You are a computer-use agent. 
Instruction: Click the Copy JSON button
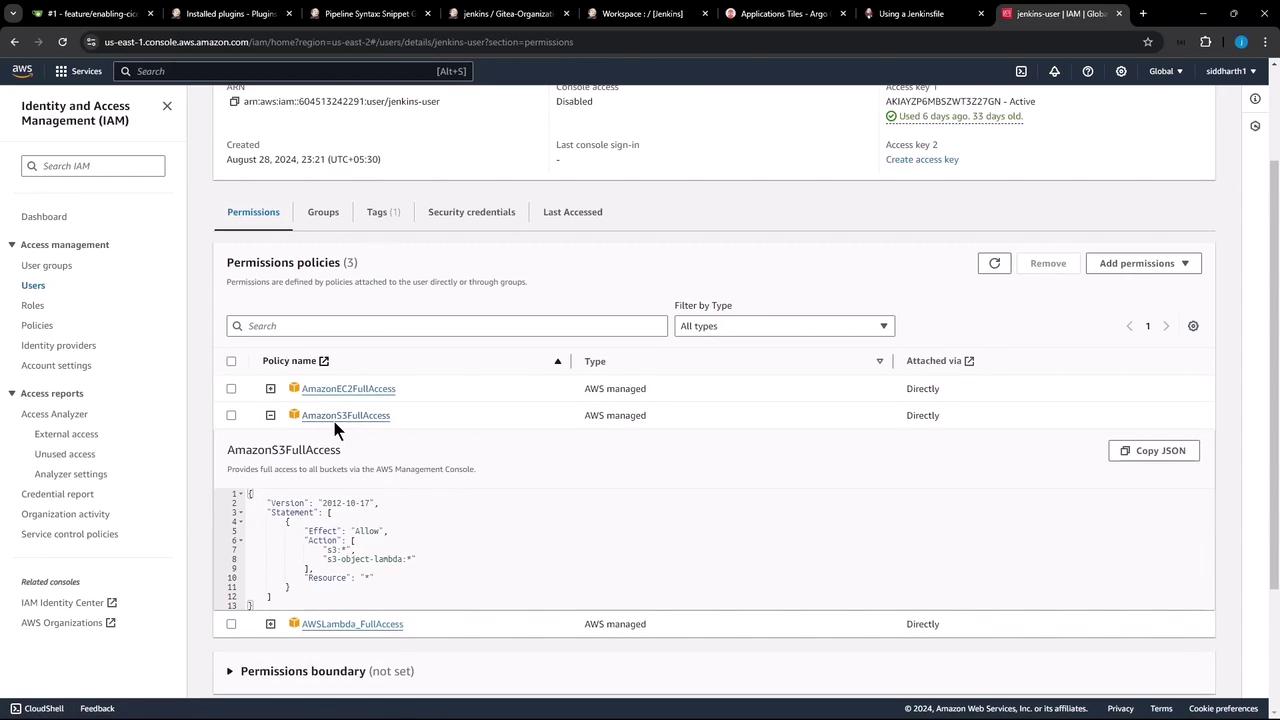[x=1153, y=451]
